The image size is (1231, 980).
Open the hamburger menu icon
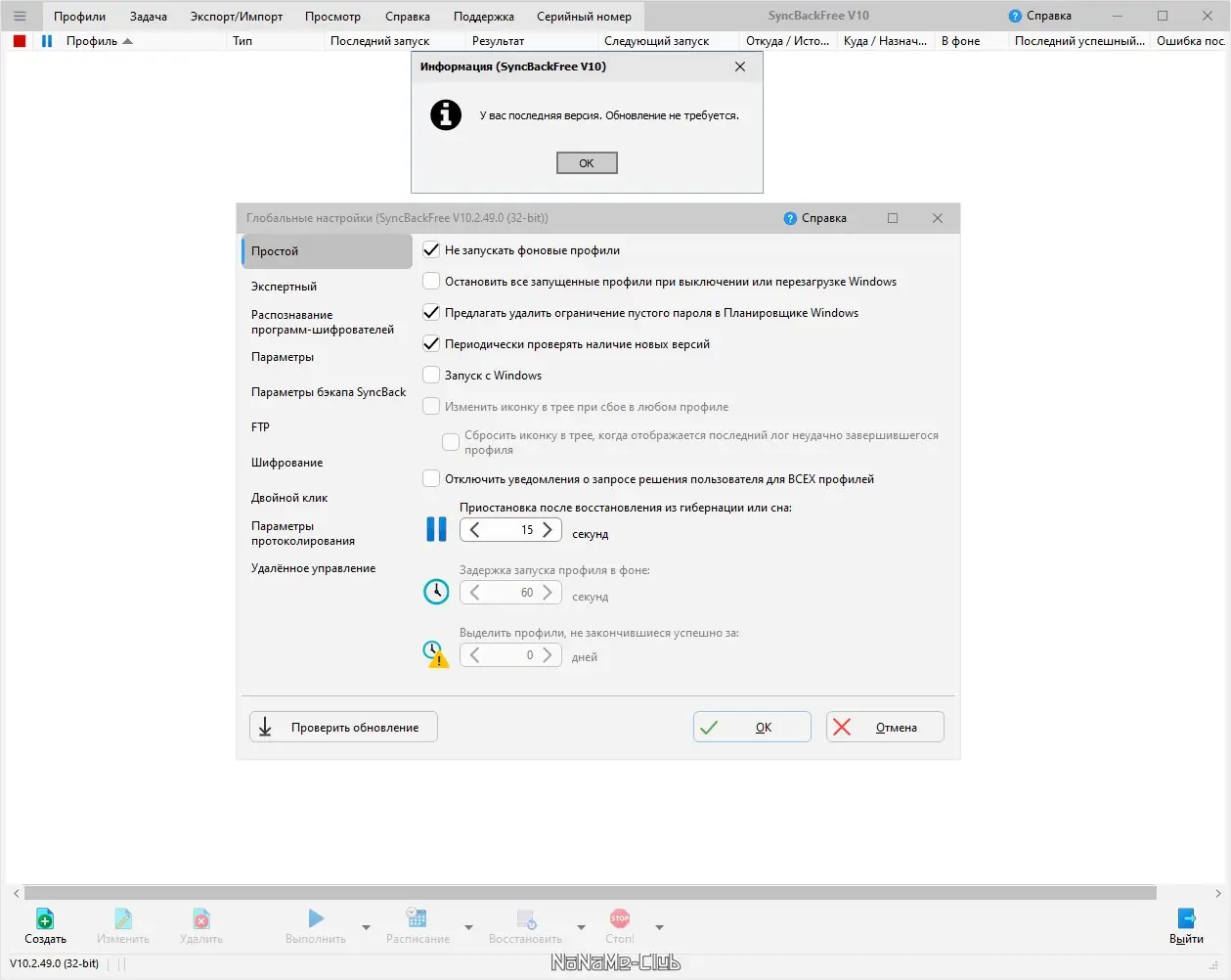click(20, 16)
